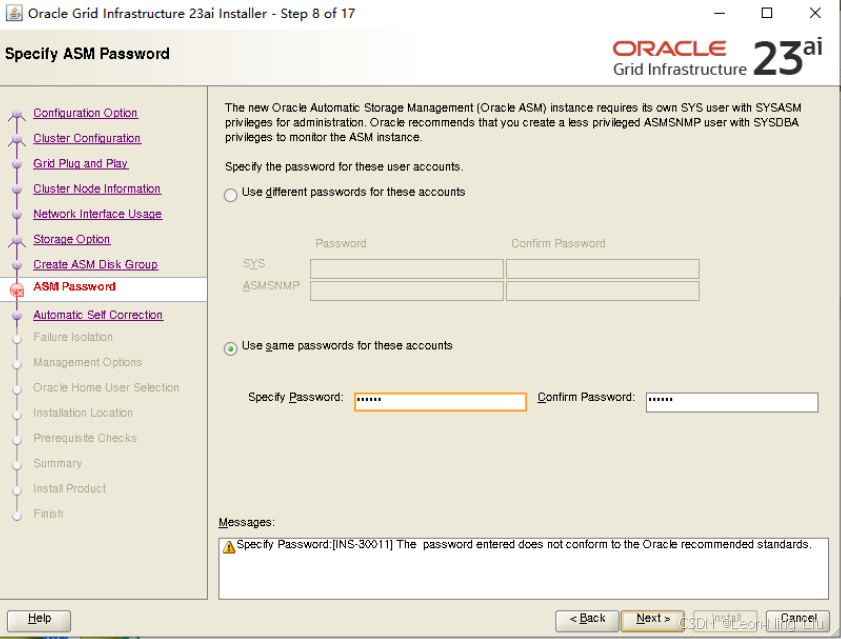Image resolution: width=841 pixels, height=639 pixels.
Task: Go to Automatic Self Correction step
Action: click(98, 315)
